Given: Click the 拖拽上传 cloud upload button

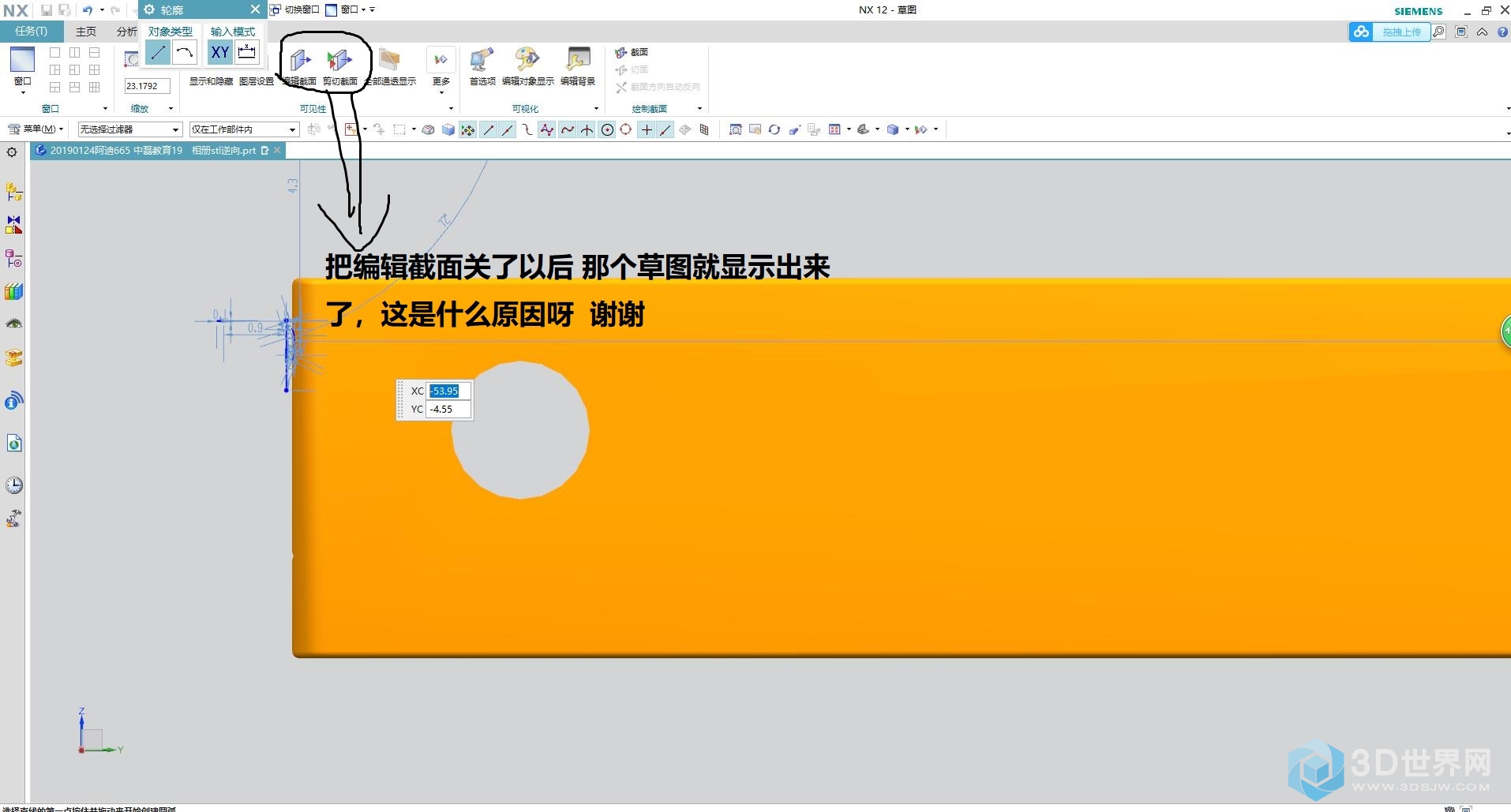Looking at the screenshot, I should (1390, 32).
